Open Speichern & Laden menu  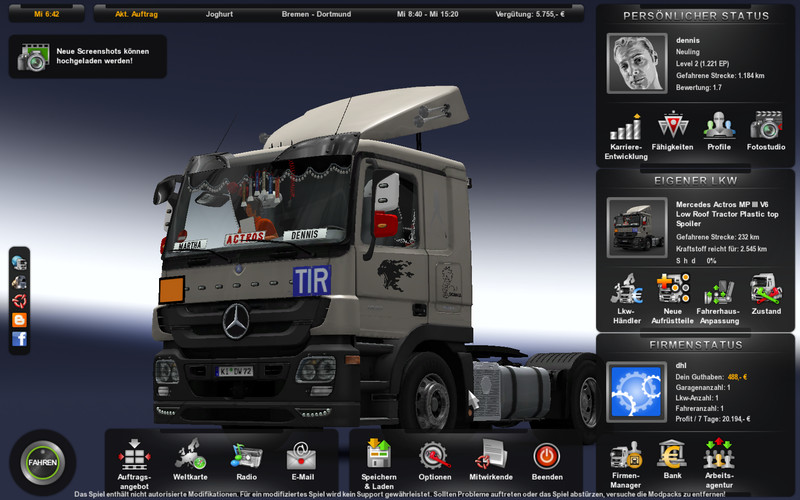(x=379, y=463)
